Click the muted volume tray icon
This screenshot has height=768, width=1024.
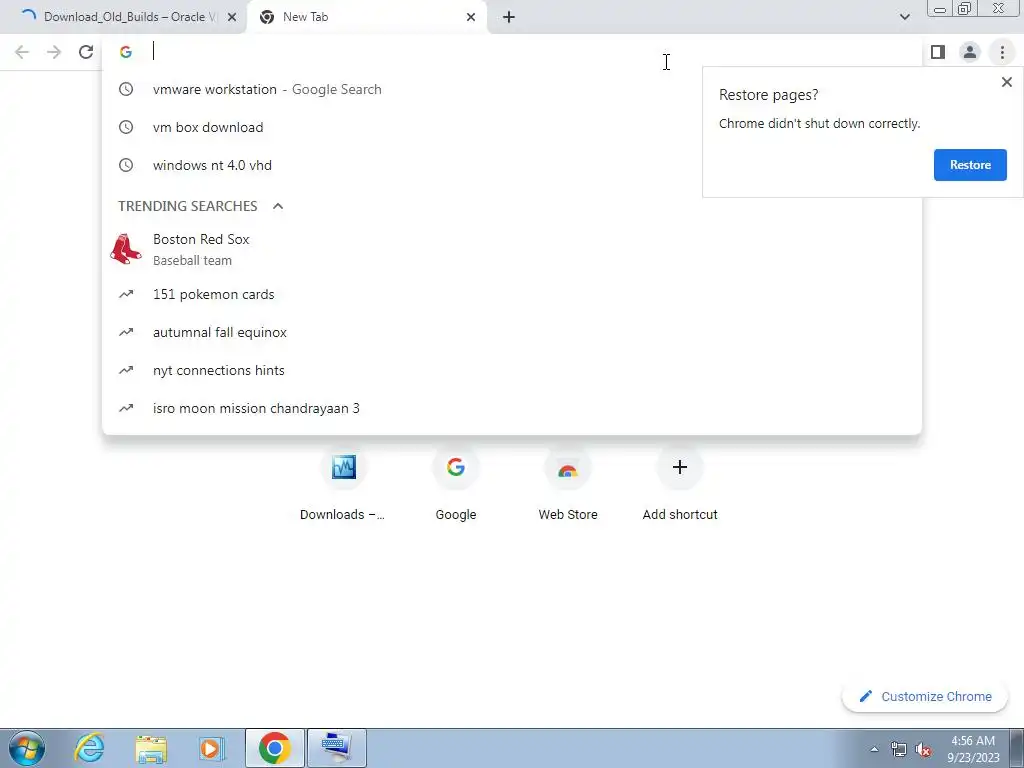click(x=923, y=749)
